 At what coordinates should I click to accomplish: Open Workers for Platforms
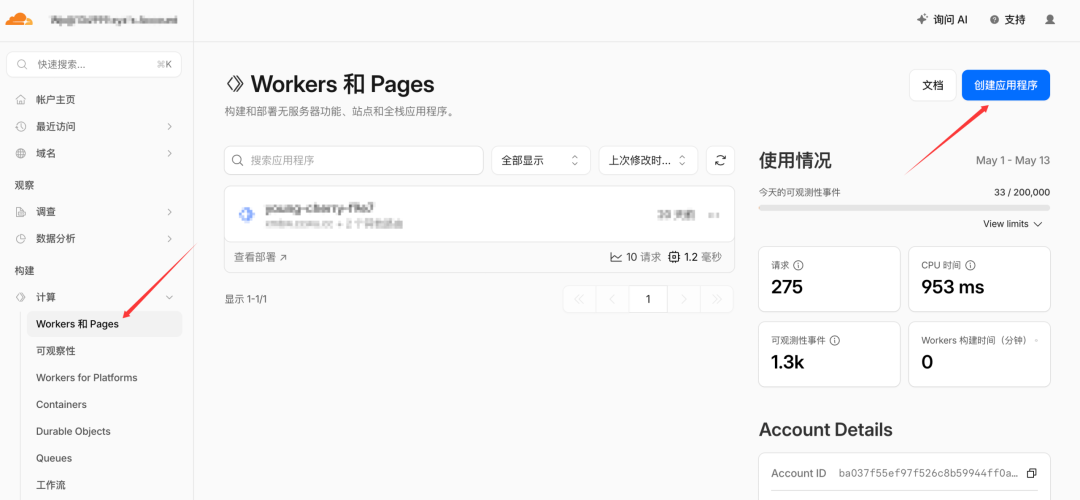click(x=87, y=377)
